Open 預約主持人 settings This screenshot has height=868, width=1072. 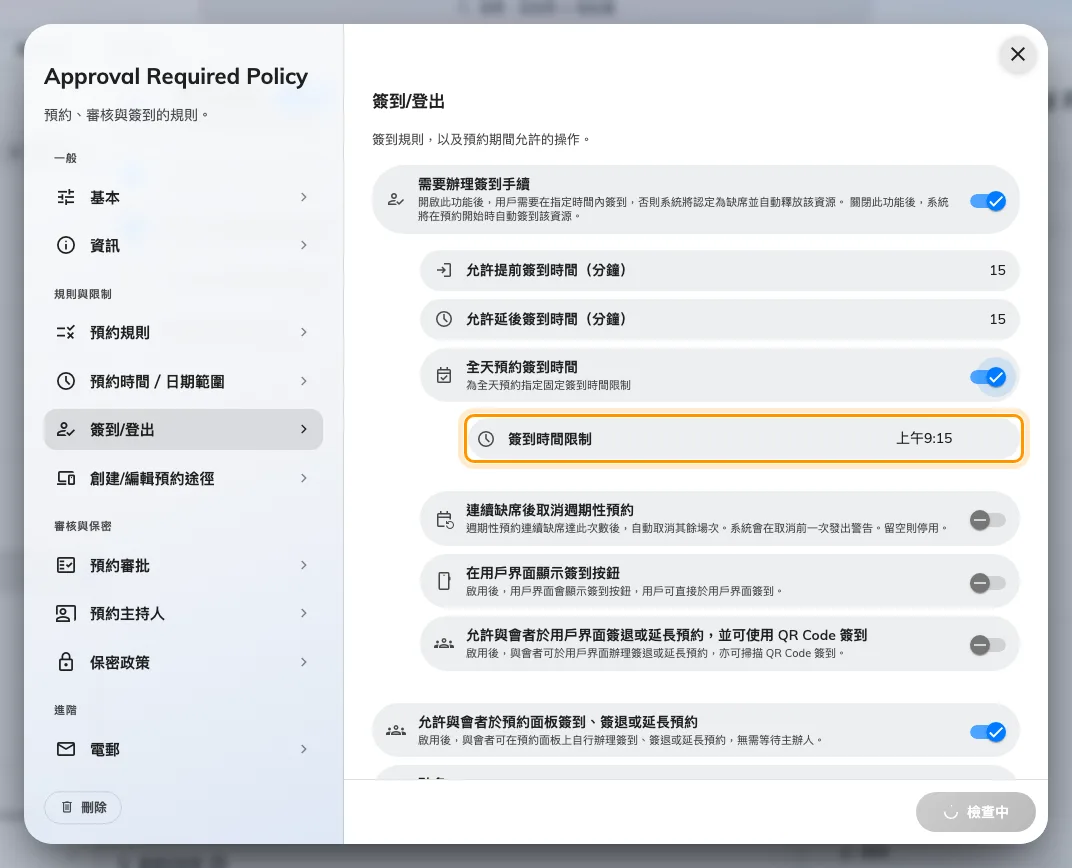(x=183, y=613)
